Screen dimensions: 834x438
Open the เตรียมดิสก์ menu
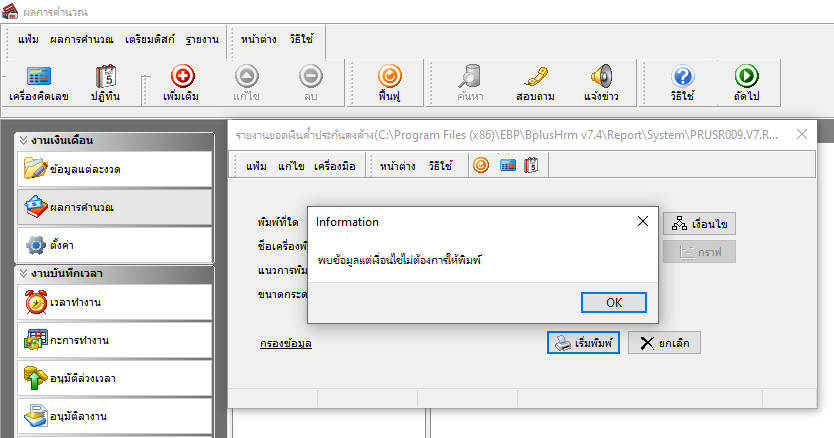150,39
